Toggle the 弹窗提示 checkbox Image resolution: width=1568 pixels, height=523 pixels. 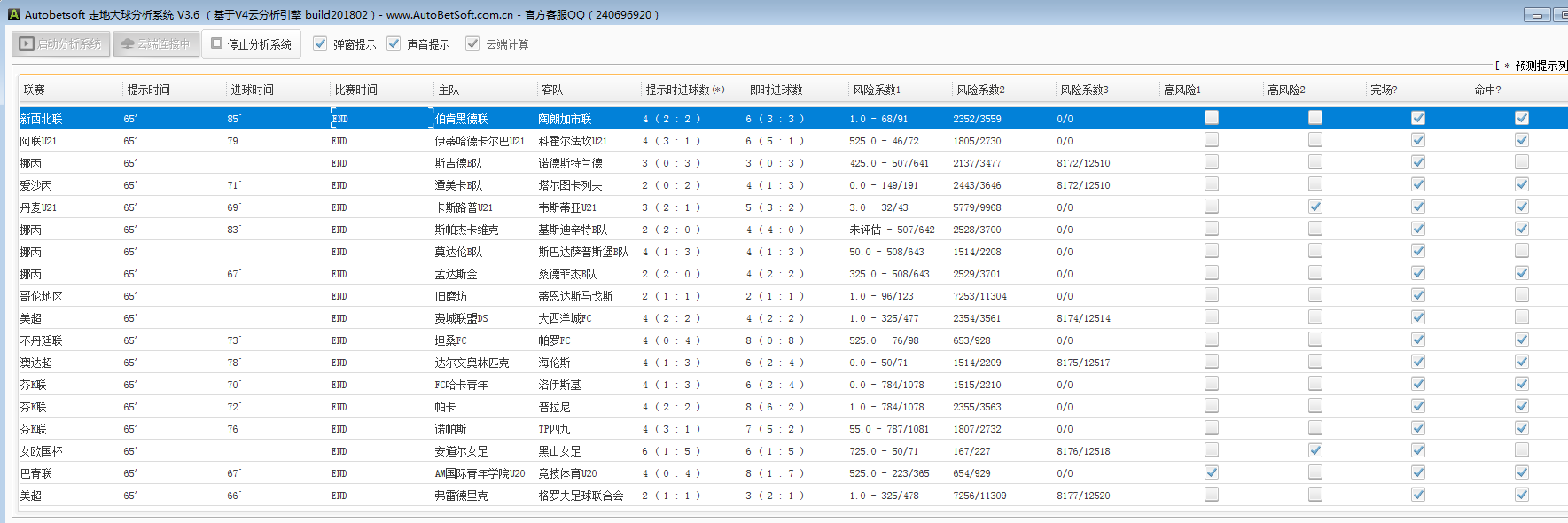click(x=320, y=43)
